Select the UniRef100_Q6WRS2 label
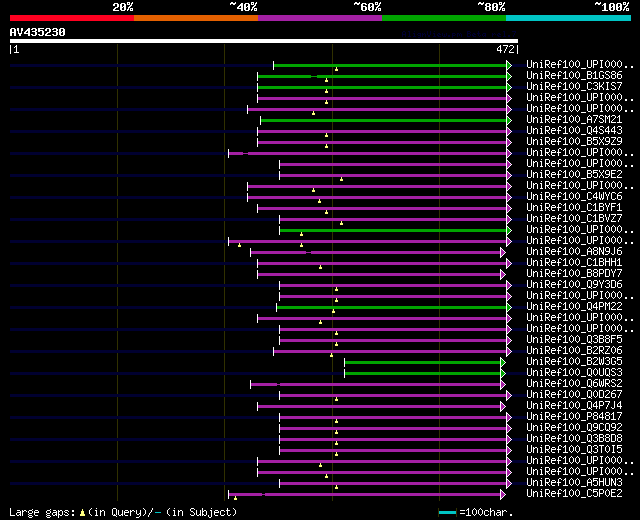The width and height of the screenshot is (640, 520). click(x=574, y=384)
